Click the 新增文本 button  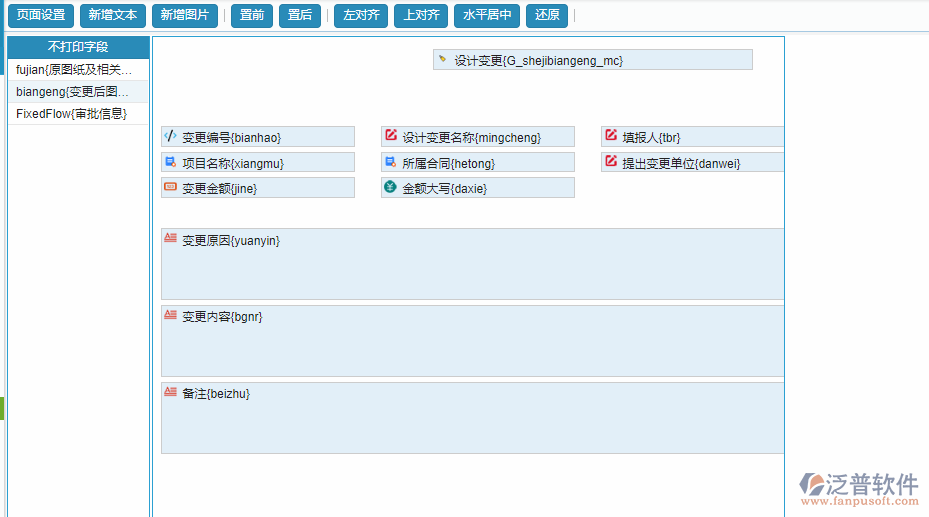click(x=112, y=15)
